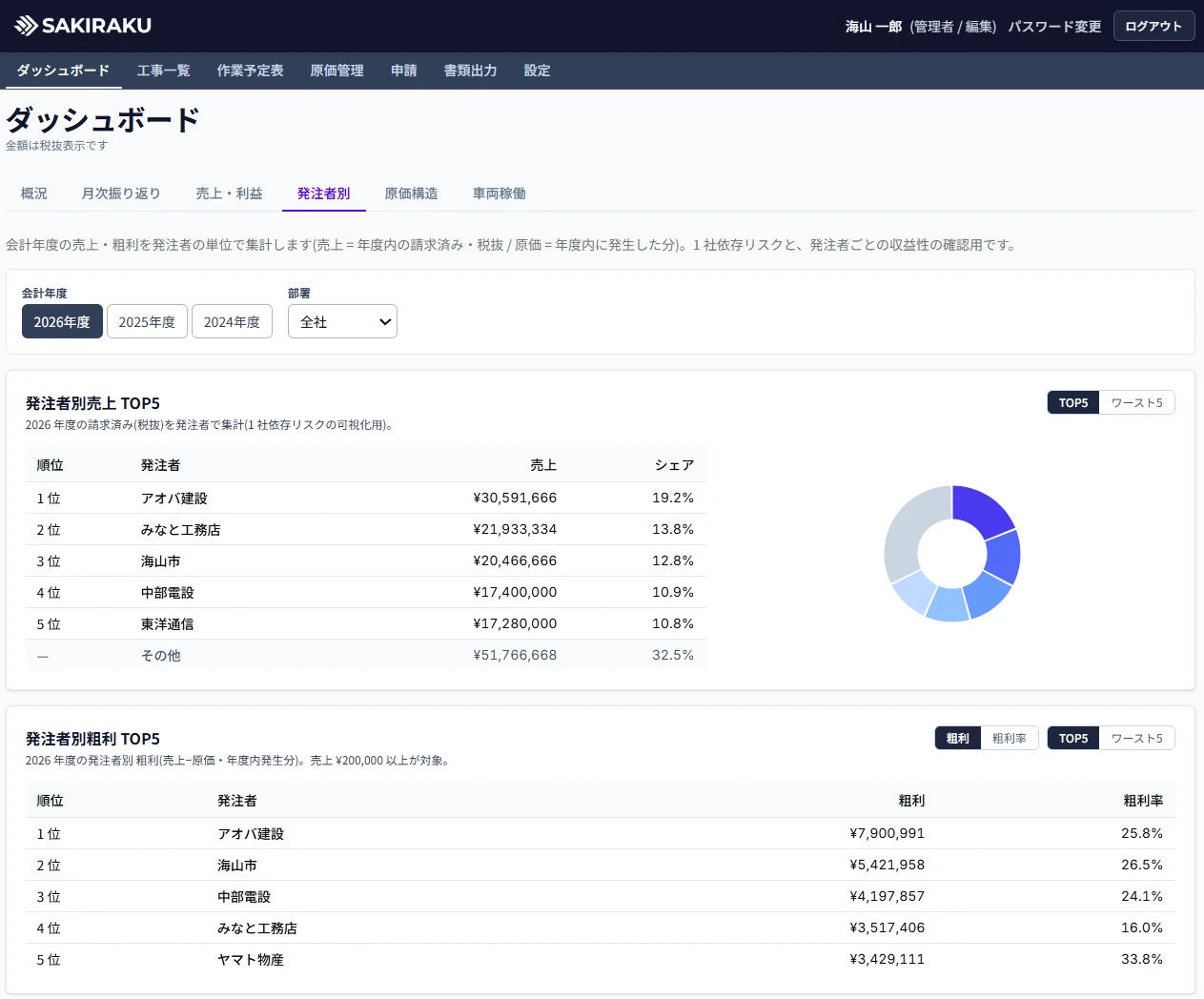The height and width of the screenshot is (999, 1204).
Task: Click the 発注者別売上 TOP5 heading
Action: [92, 403]
